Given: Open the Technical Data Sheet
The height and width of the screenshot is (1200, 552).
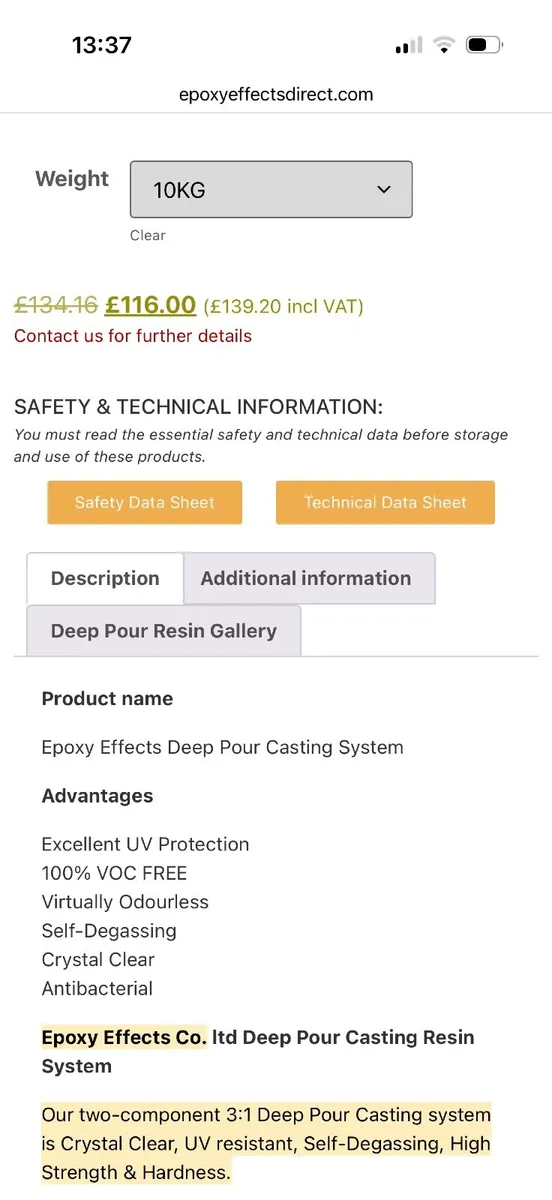Looking at the screenshot, I should [x=385, y=502].
